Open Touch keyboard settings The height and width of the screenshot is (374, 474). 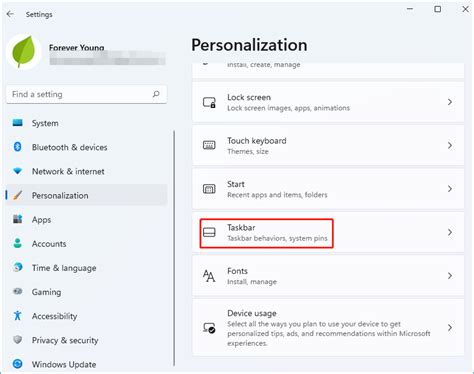tap(328, 145)
